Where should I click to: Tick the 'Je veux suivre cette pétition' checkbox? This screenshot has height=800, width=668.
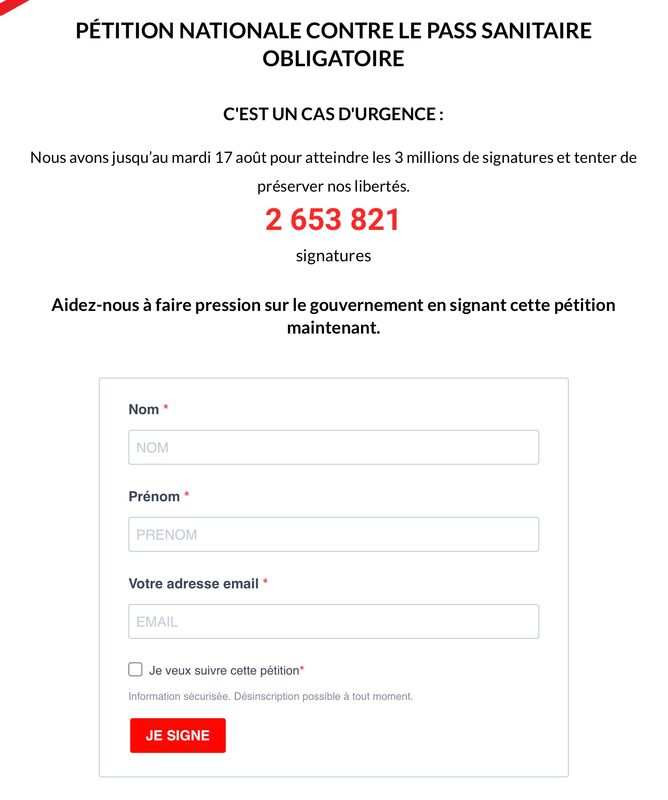[135, 669]
